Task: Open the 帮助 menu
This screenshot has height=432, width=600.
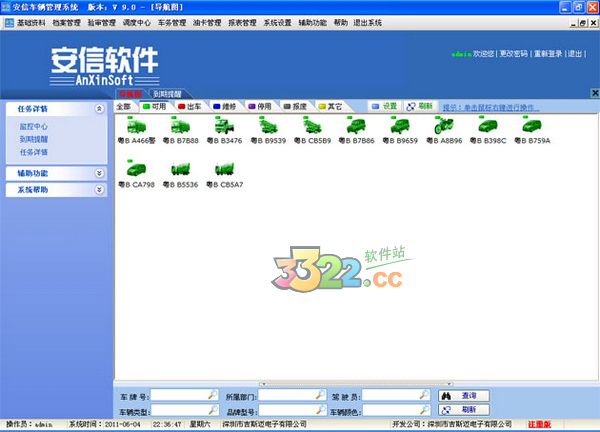Action: pos(341,23)
